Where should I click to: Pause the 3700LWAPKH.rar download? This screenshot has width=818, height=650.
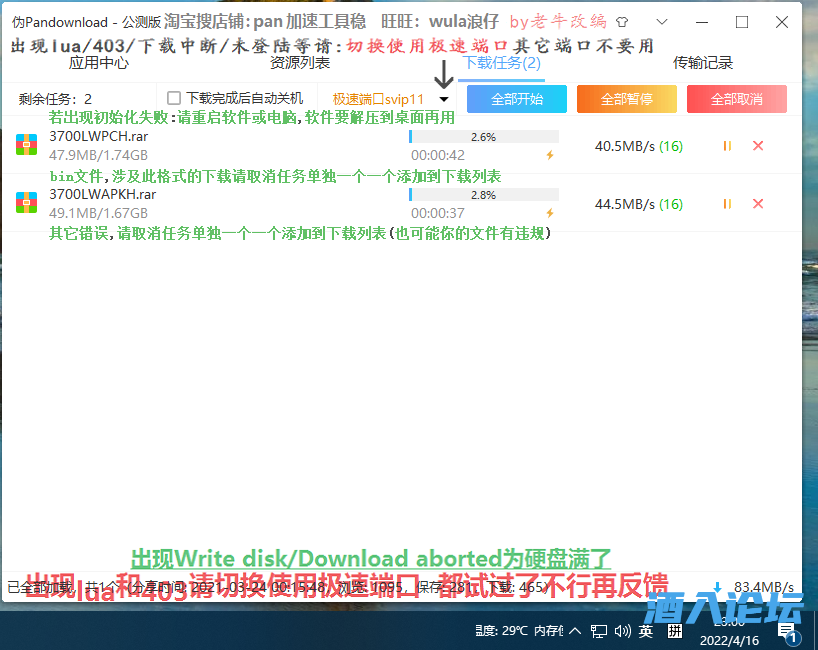(x=727, y=204)
